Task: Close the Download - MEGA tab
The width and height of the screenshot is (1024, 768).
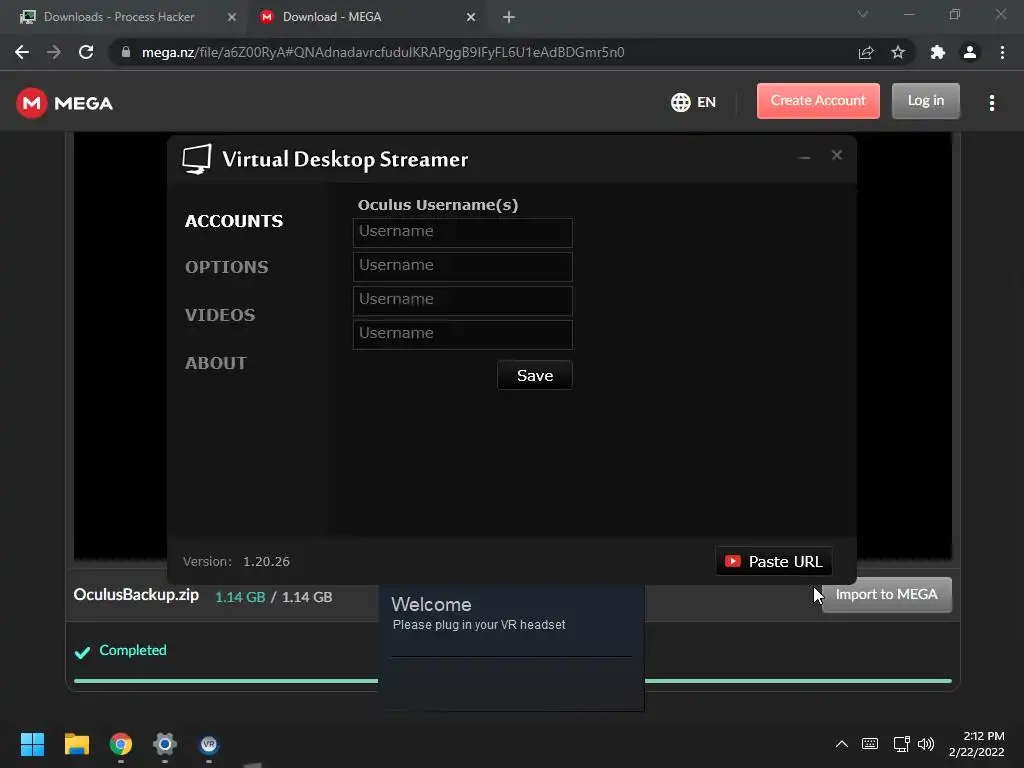Action: [471, 17]
